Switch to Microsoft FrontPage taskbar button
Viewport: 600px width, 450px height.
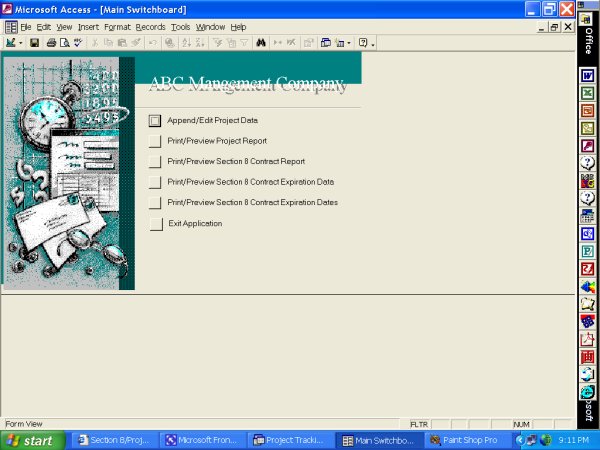pos(203,440)
